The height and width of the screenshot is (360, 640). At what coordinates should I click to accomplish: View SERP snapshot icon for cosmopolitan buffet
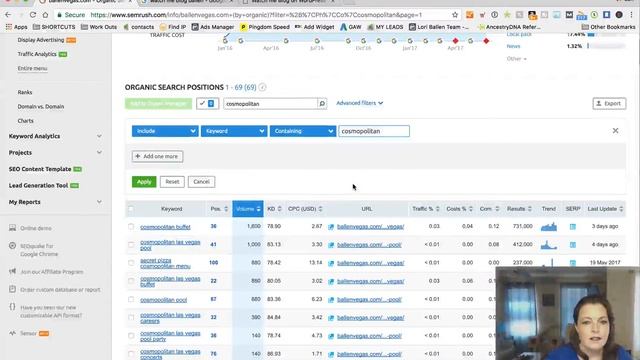(573, 227)
